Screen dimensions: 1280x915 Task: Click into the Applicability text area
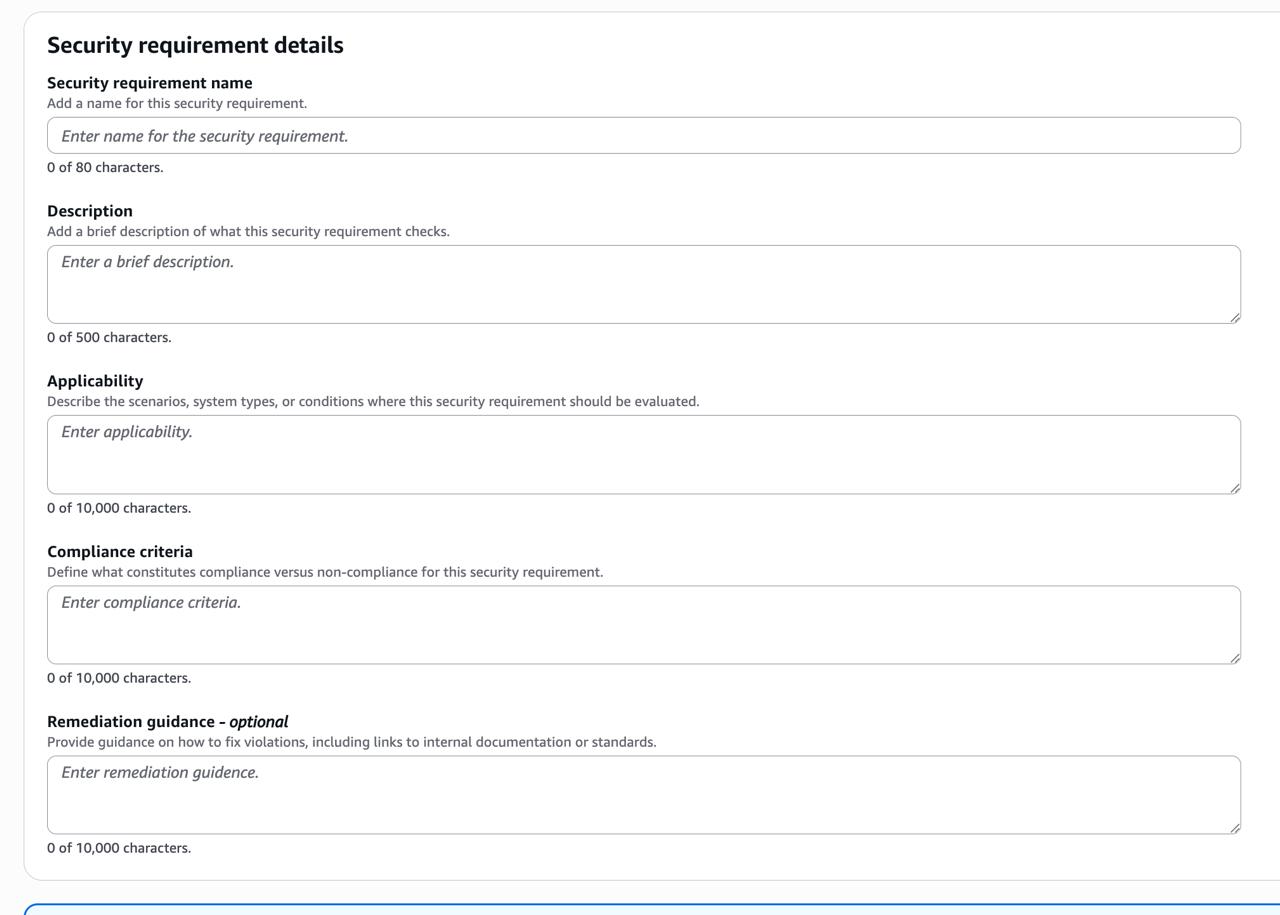643,454
